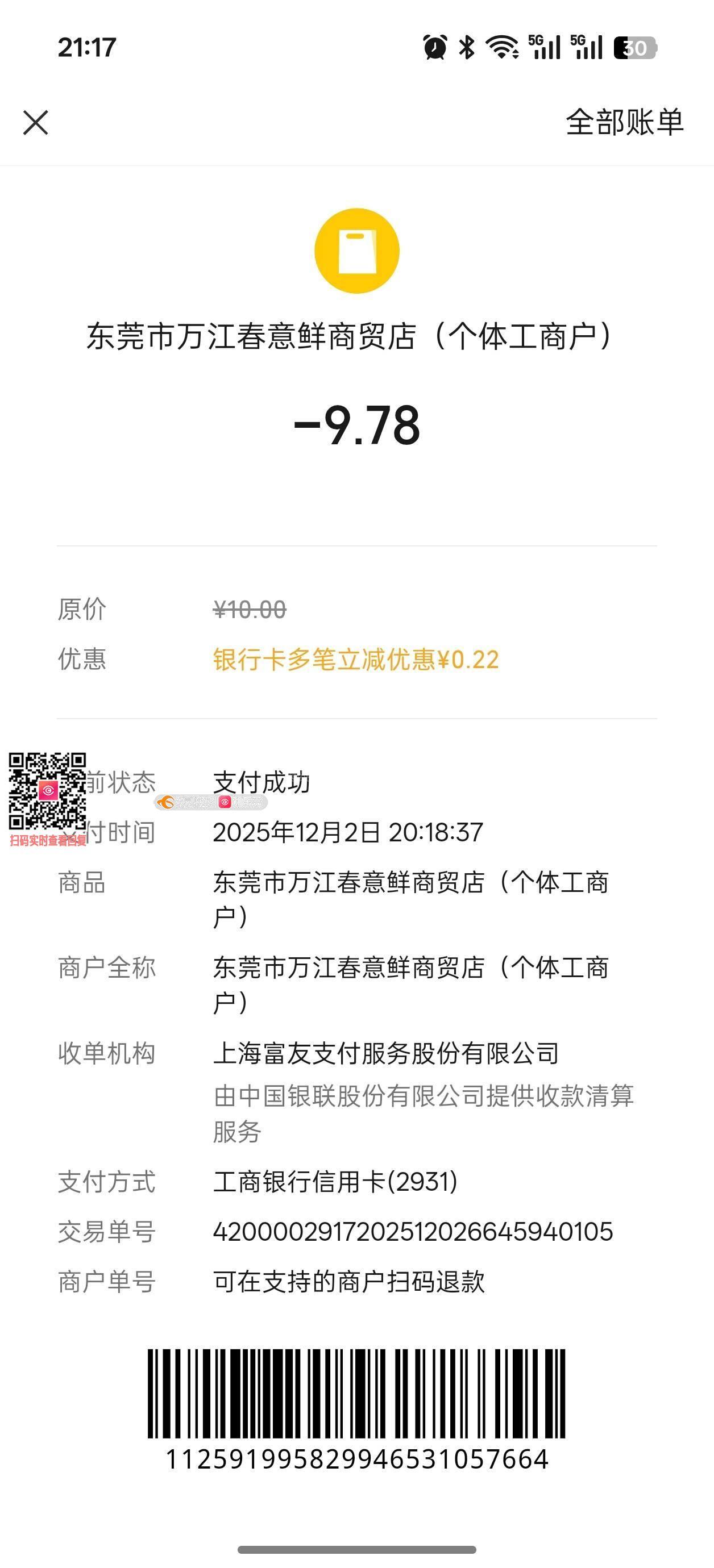714x1568 pixels.
Task: Tap the battery level indicator
Action: (x=635, y=48)
